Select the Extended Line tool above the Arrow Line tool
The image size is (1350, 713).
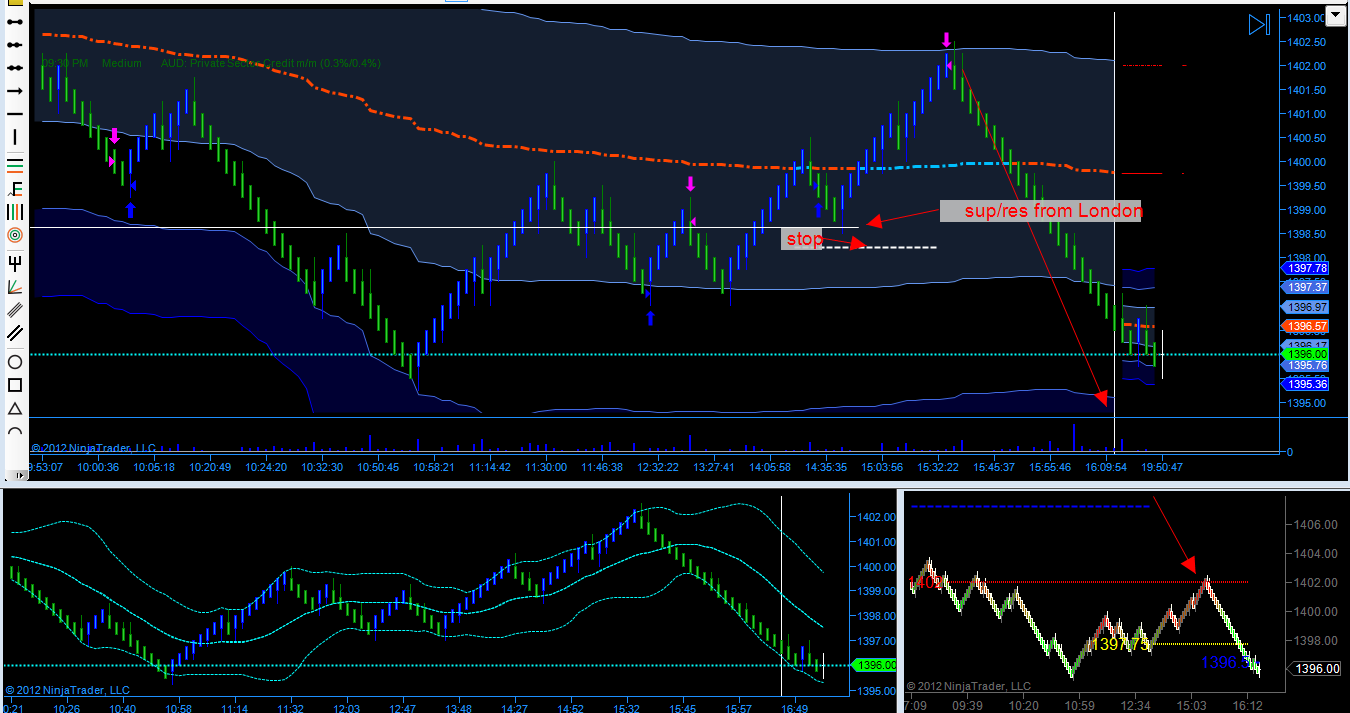point(15,68)
